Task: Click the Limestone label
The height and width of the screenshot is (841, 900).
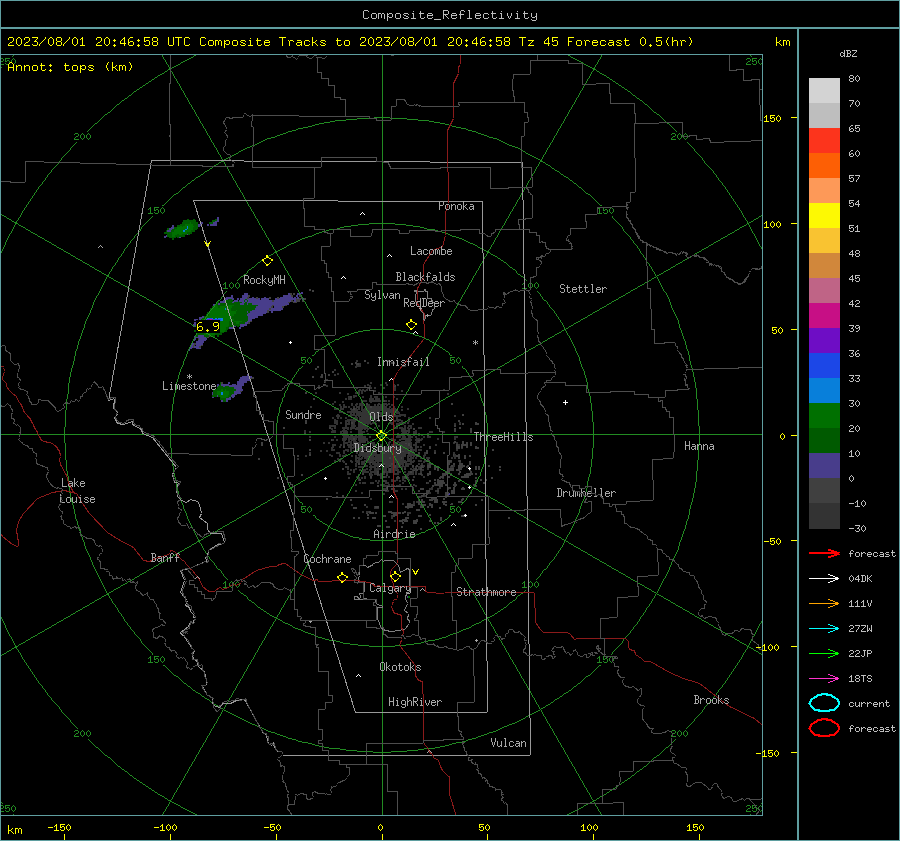Action: tap(189, 386)
